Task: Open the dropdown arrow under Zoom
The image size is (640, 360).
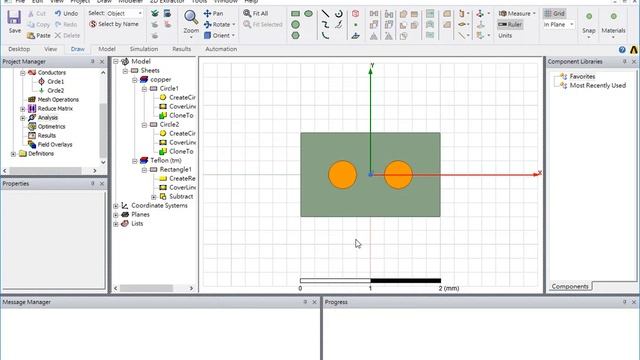Action: (191, 37)
